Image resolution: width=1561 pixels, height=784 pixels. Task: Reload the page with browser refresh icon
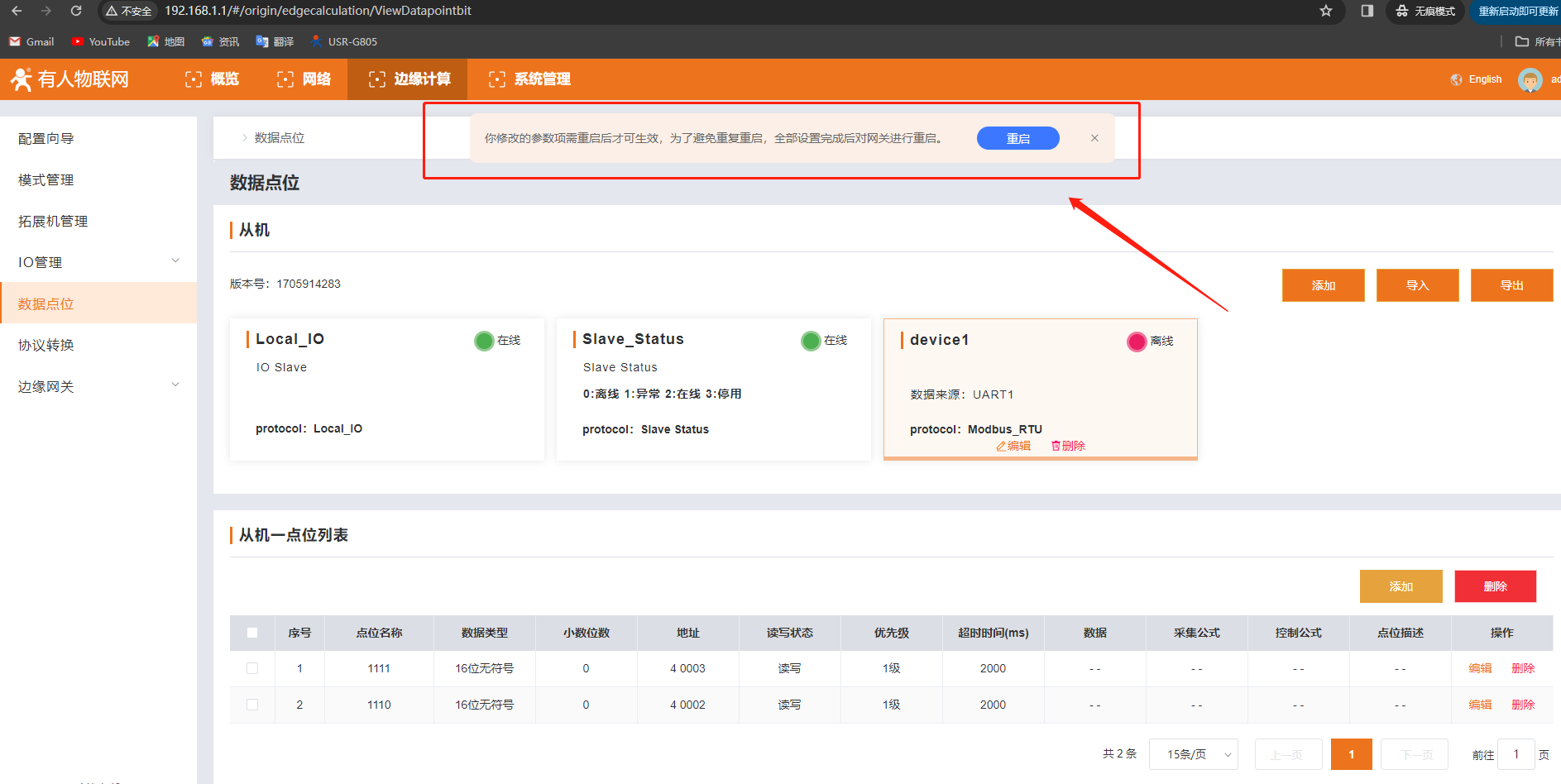(x=76, y=11)
